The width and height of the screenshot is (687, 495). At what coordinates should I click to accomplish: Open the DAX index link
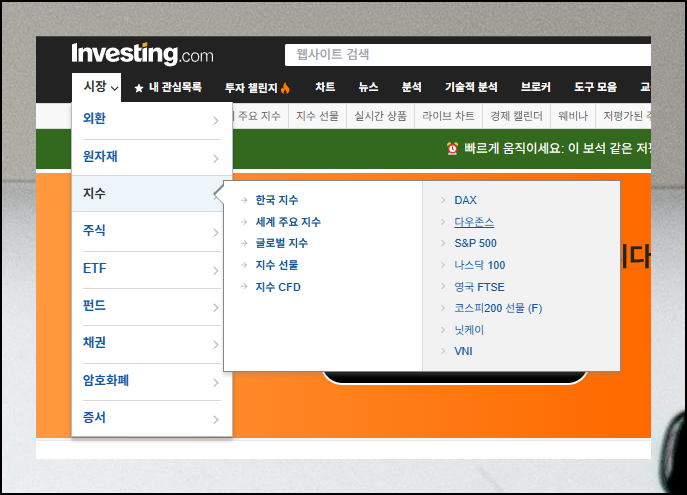click(x=465, y=200)
